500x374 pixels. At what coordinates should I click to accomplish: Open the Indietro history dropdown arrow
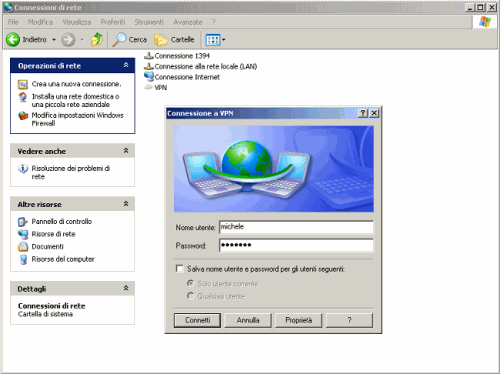[x=54, y=40]
